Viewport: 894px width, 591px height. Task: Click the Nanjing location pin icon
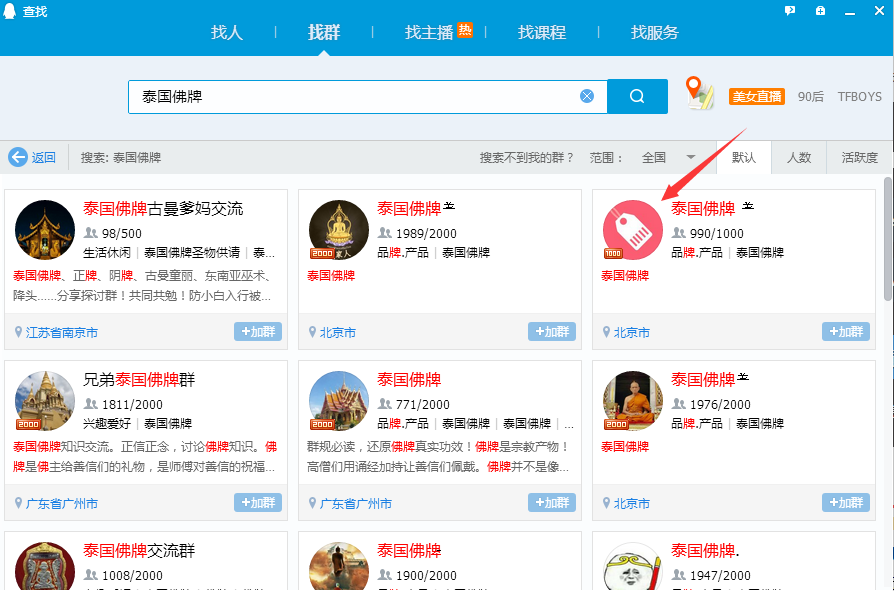(x=18, y=332)
